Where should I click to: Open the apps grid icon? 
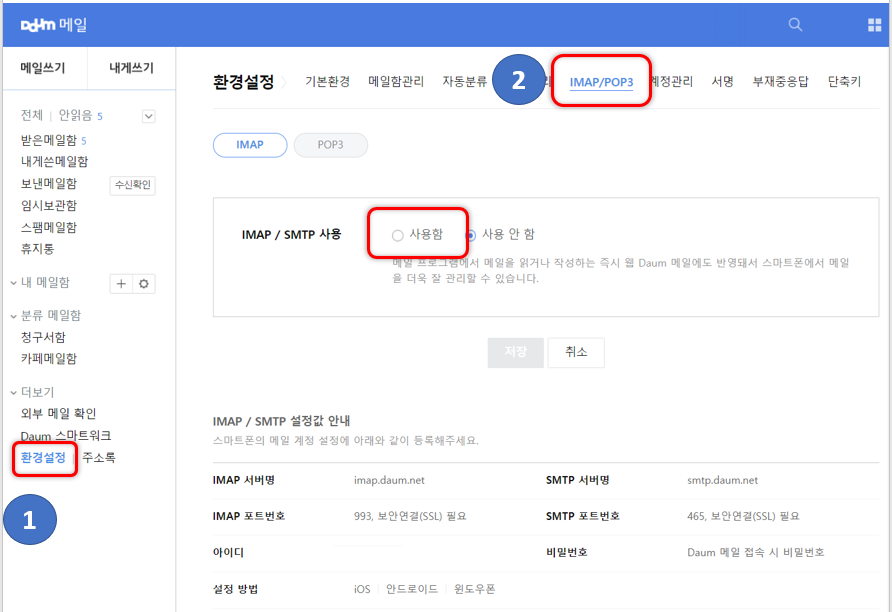874,24
